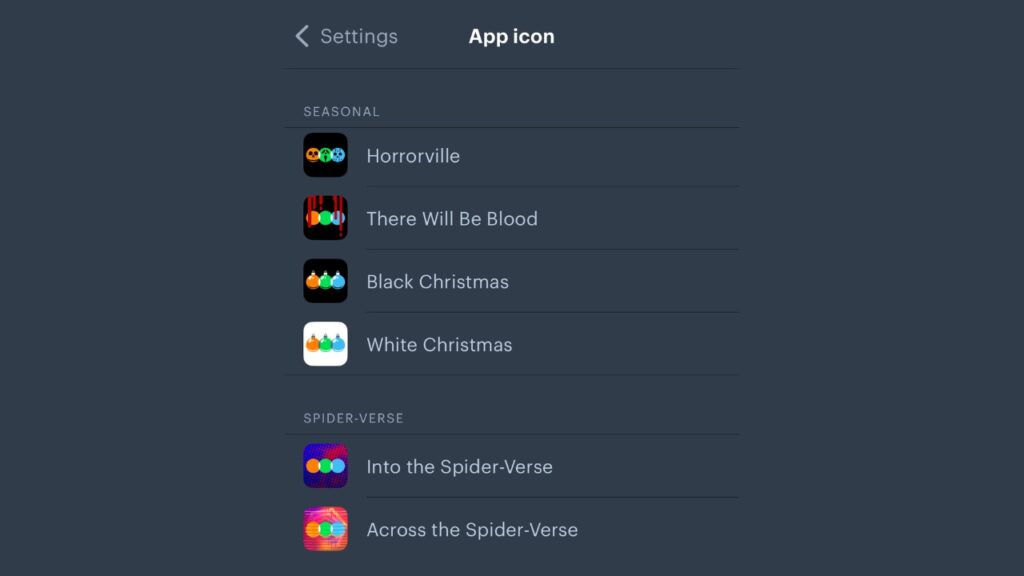Click the SEASONAL section header
This screenshot has height=576, width=1024.
pyautogui.click(x=341, y=112)
